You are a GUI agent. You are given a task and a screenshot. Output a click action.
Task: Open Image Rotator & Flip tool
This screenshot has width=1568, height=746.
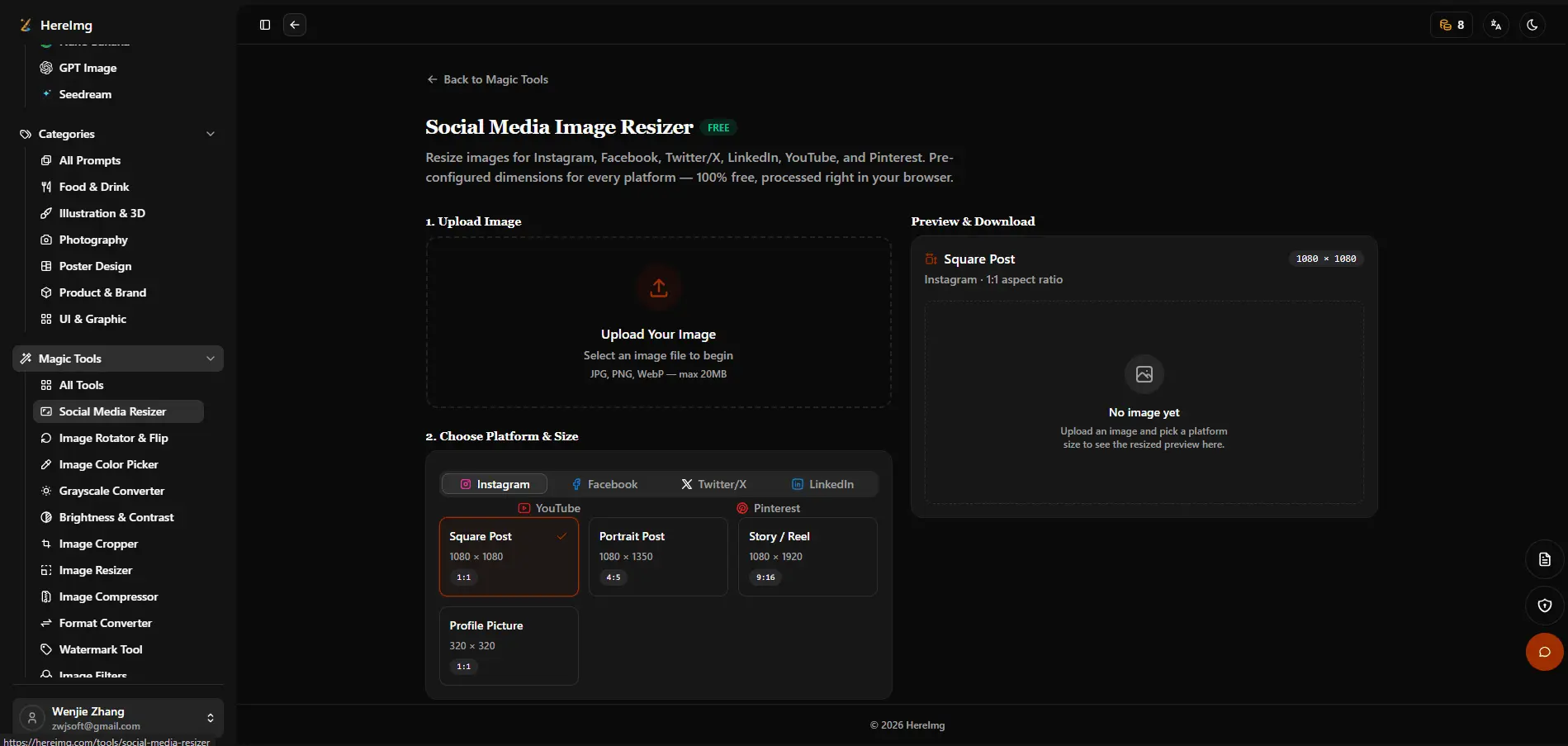118,438
